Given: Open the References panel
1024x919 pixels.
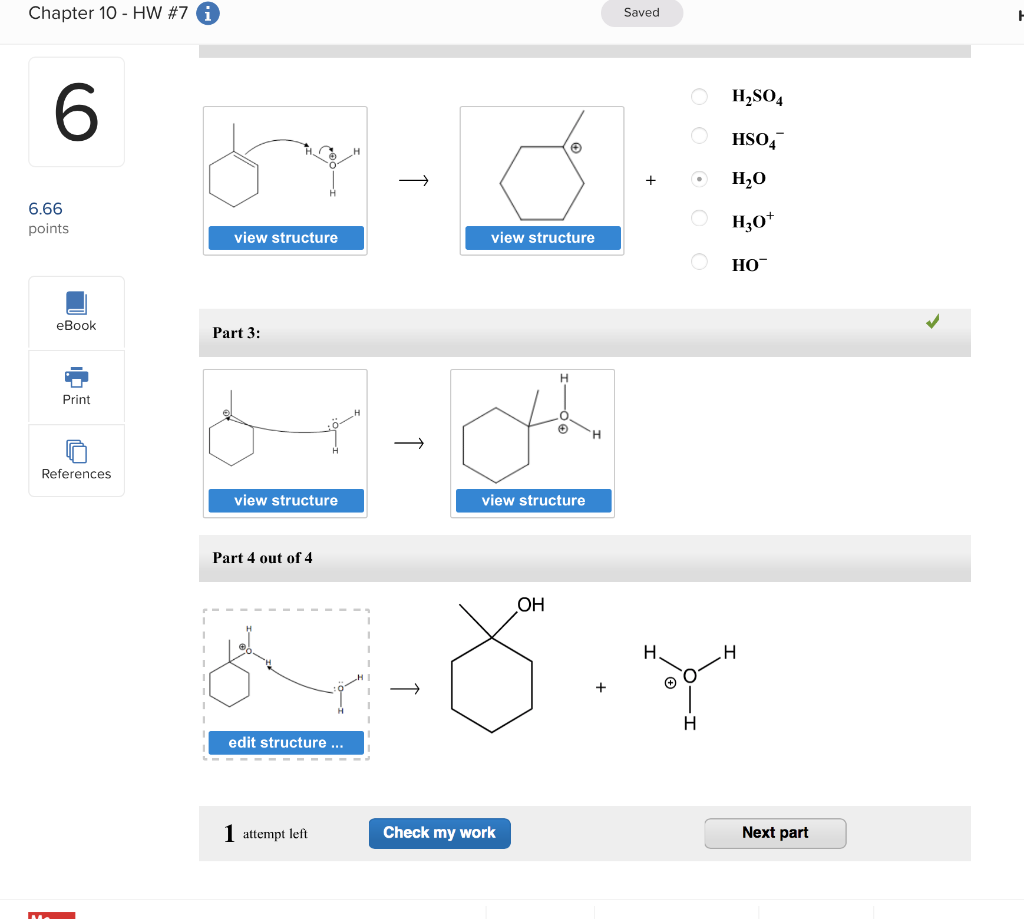Looking at the screenshot, I should tap(76, 460).
